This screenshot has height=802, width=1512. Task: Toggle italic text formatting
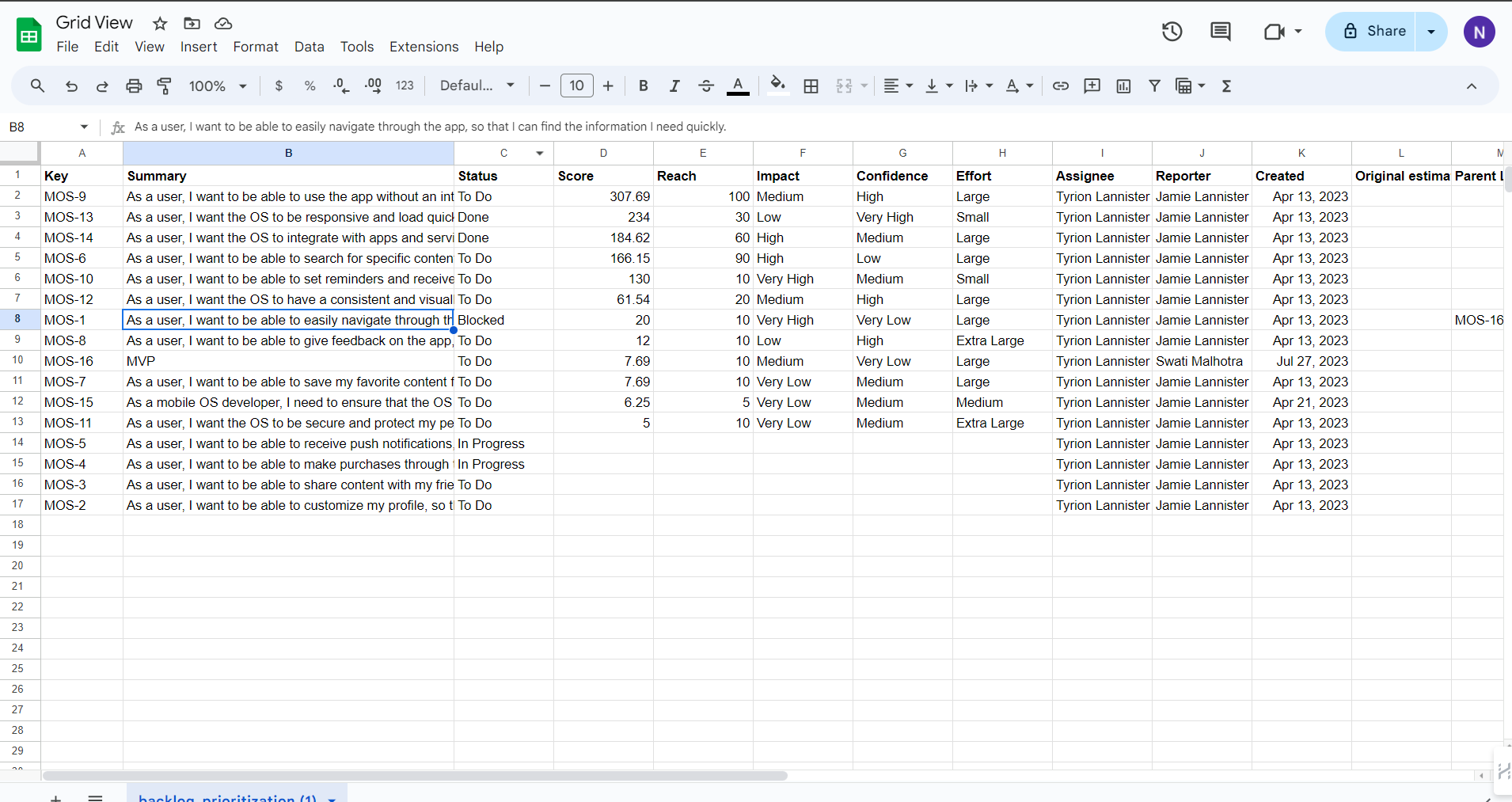click(x=674, y=86)
